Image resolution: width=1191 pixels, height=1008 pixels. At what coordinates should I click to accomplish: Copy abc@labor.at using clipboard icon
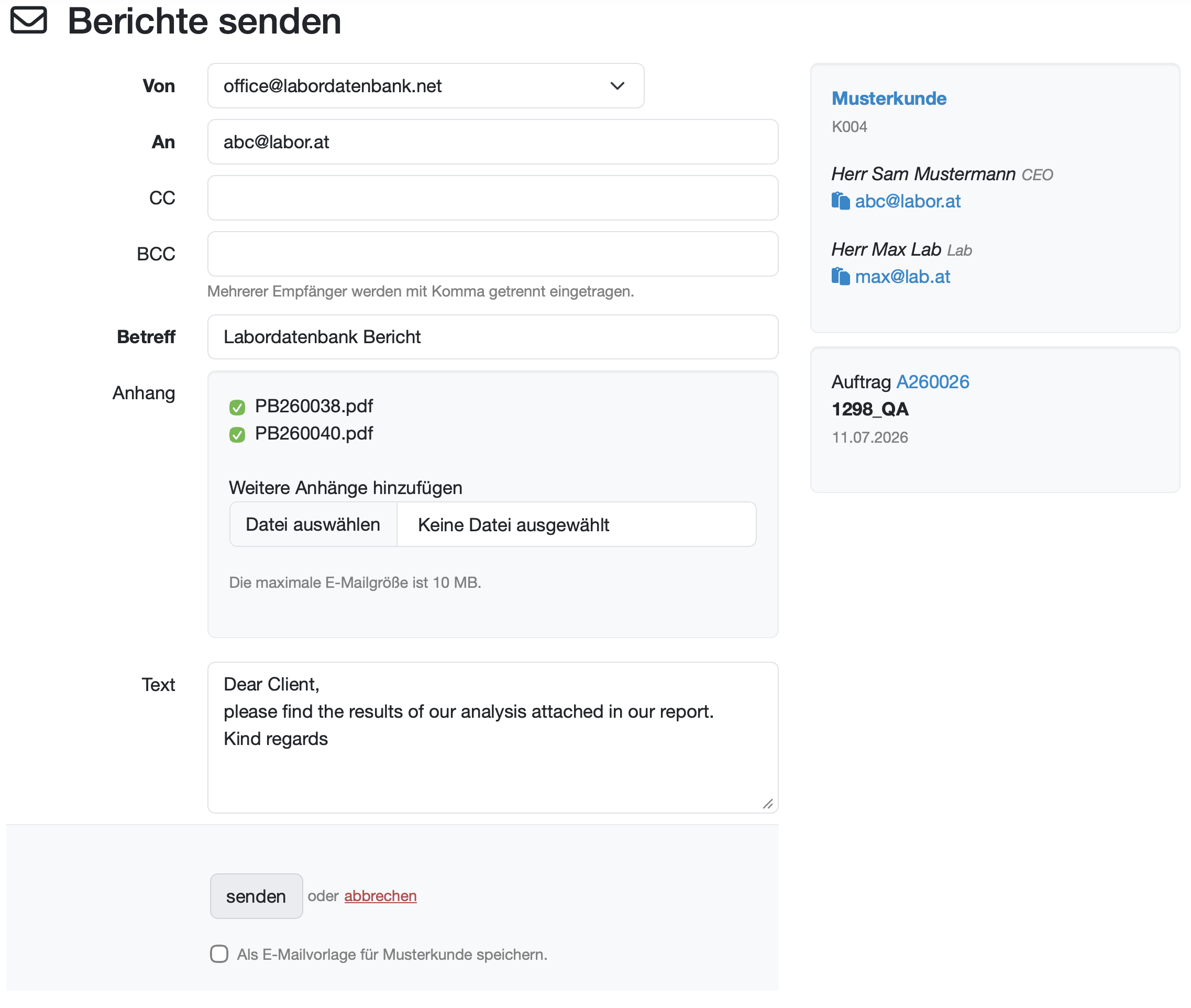[x=840, y=201]
